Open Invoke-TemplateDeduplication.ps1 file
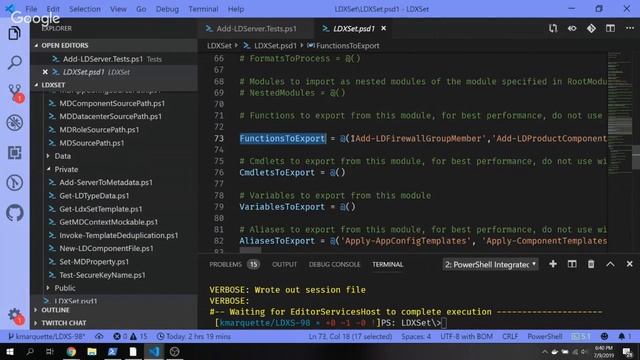 118,235
